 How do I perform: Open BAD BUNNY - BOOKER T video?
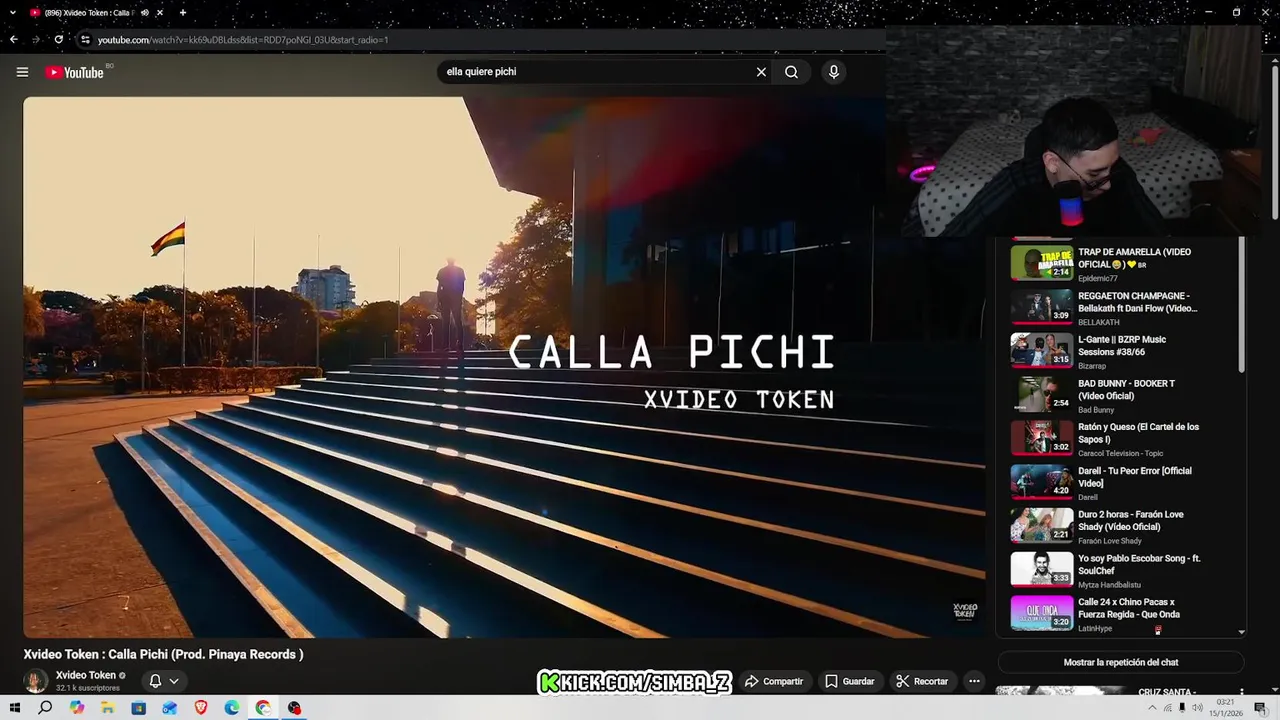[1120, 395]
